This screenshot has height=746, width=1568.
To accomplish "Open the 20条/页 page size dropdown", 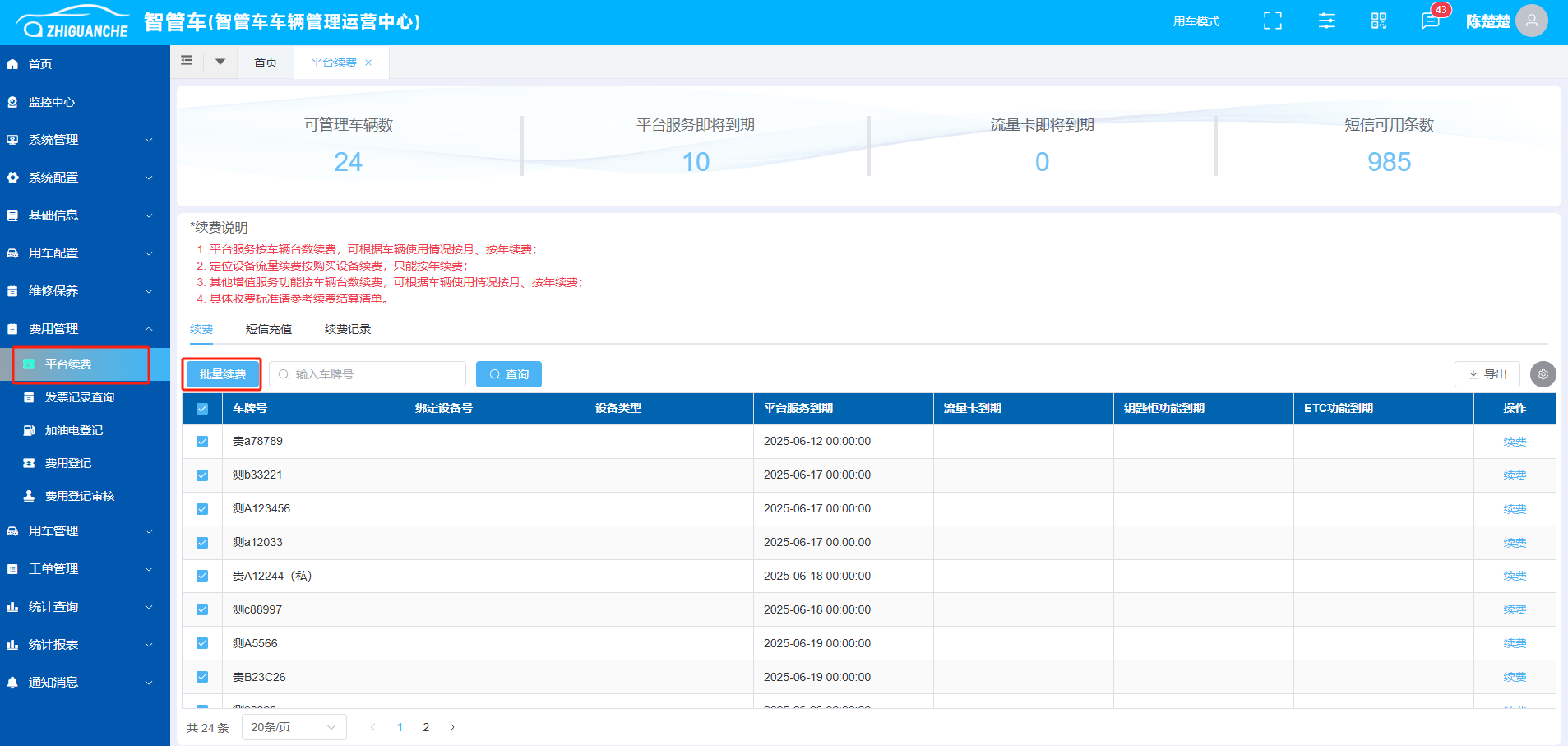I will click(x=294, y=727).
